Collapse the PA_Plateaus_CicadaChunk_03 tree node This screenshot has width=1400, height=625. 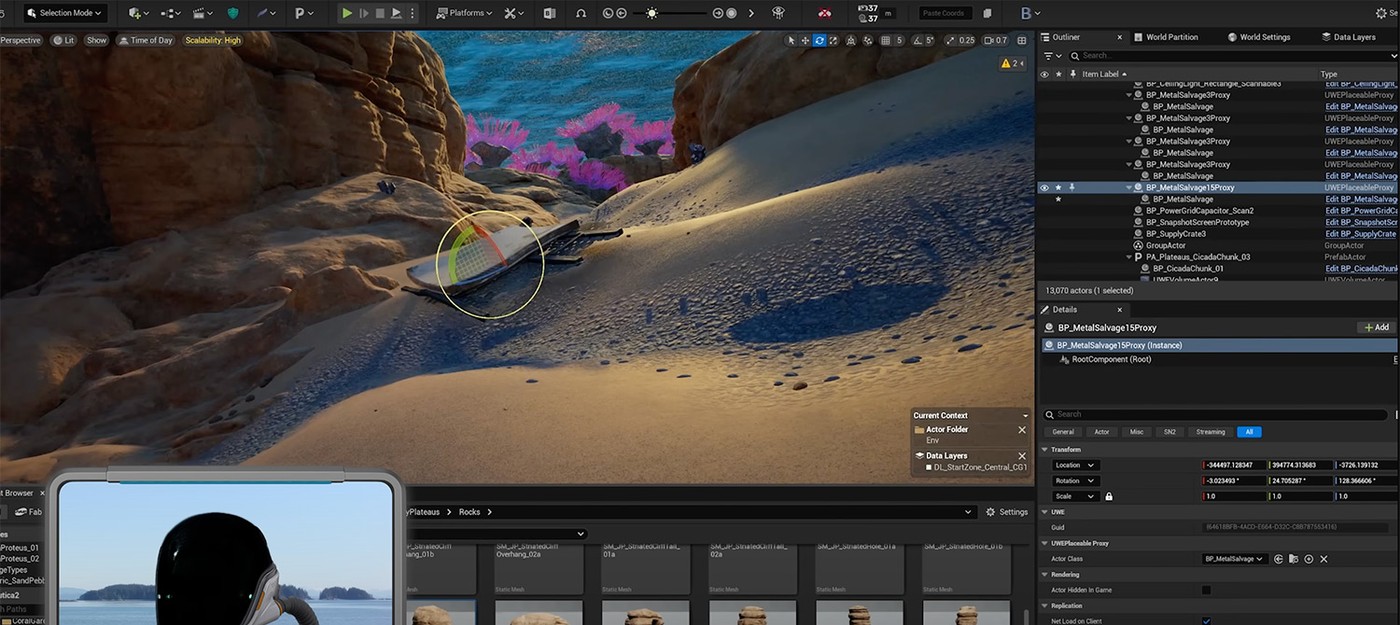[x=1129, y=257]
